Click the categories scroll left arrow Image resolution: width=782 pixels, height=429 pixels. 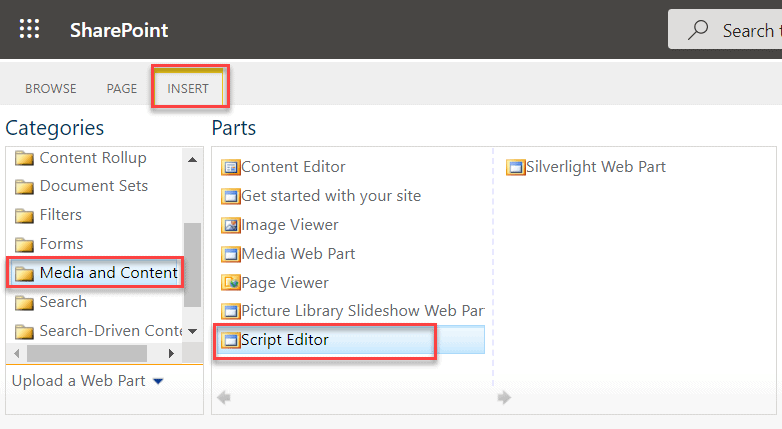[16, 354]
